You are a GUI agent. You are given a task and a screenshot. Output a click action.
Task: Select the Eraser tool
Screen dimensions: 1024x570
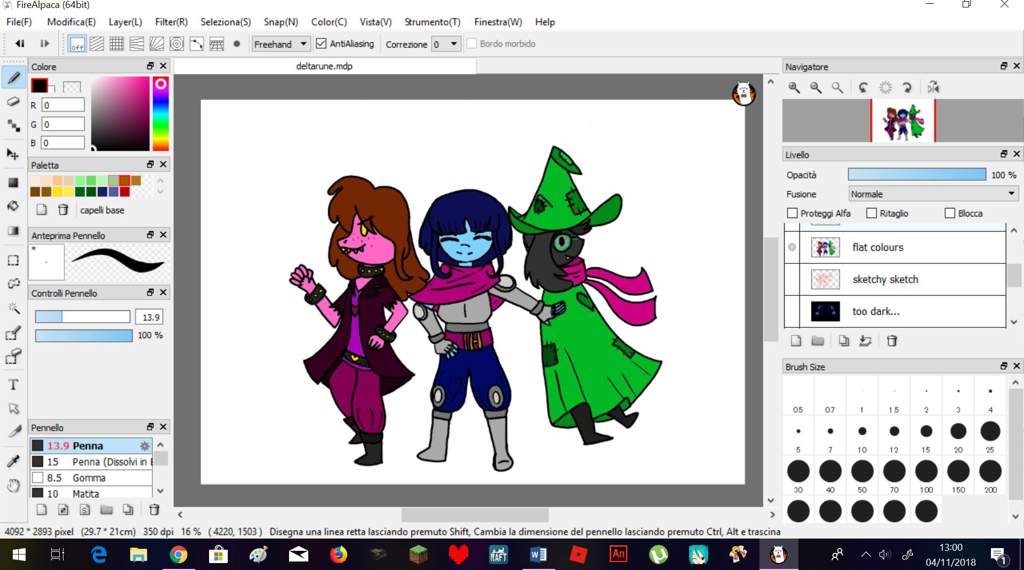point(13,102)
